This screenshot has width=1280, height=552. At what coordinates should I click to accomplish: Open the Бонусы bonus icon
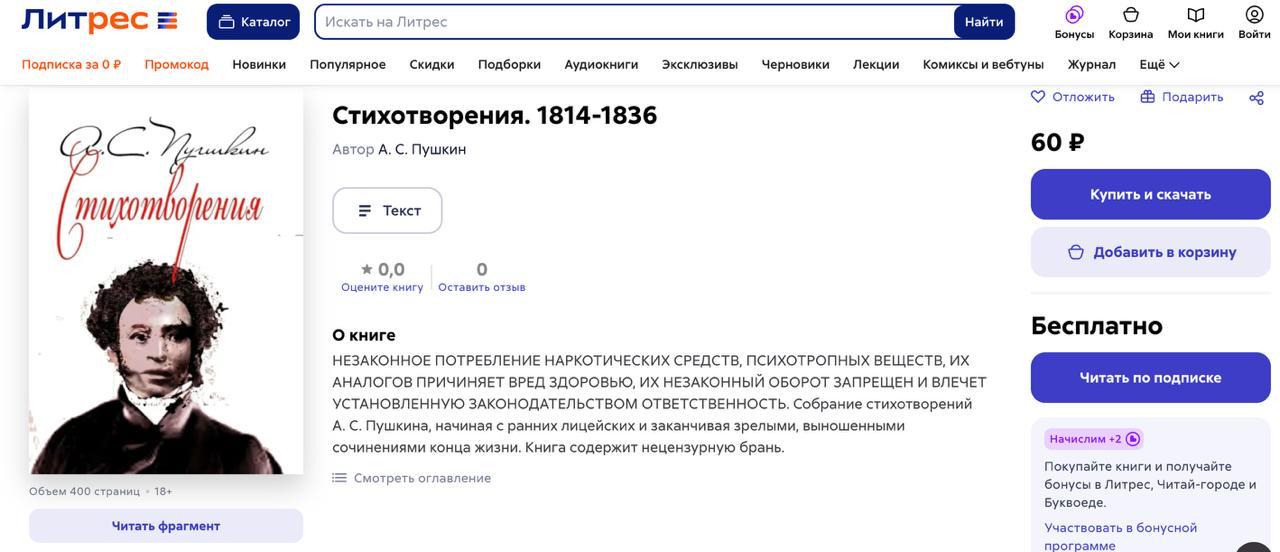[x=1074, y=14]
